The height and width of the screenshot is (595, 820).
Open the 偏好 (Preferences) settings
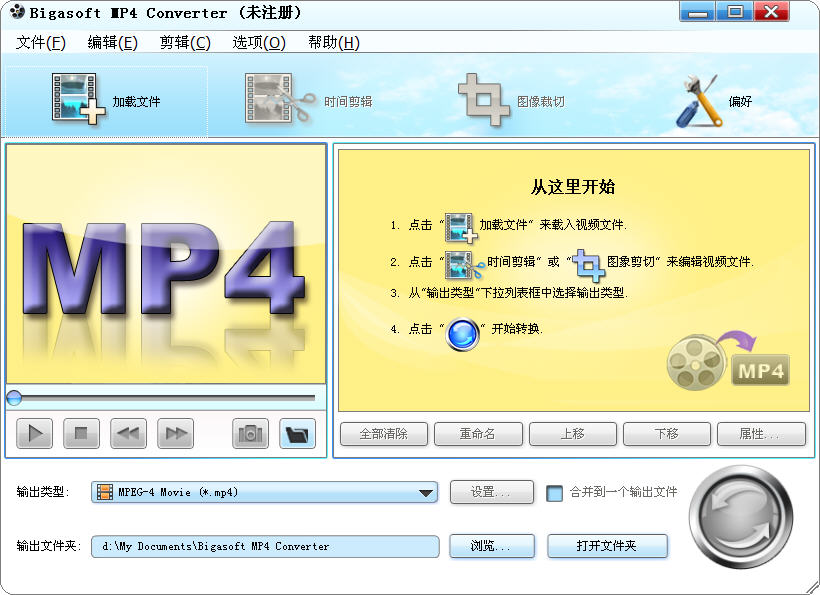[x=715, y=100]
